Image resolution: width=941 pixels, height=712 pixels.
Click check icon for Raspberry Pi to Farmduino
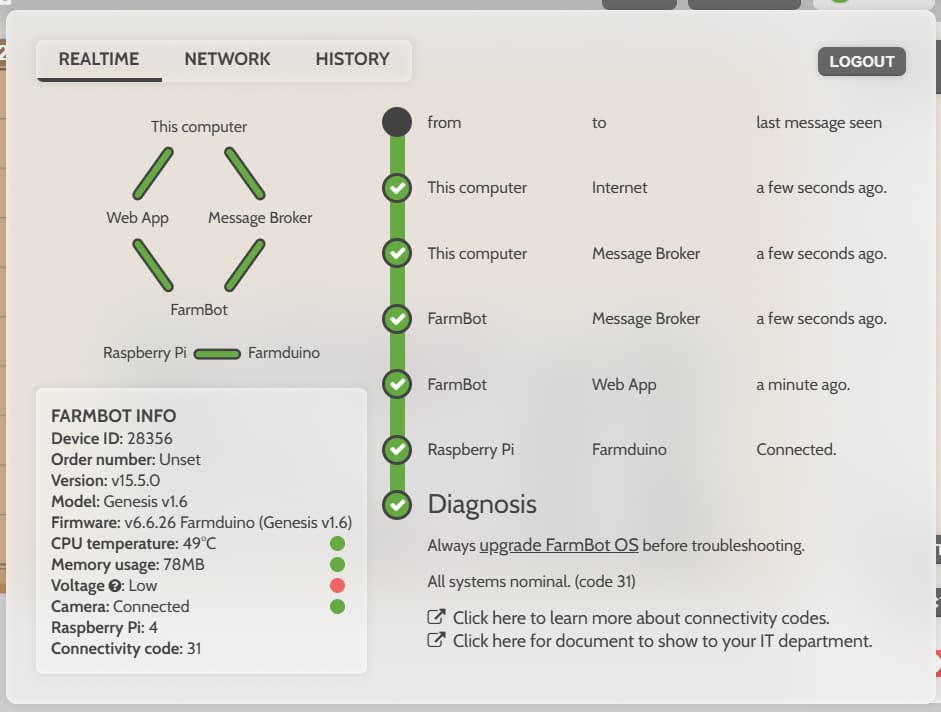(398, 450)
